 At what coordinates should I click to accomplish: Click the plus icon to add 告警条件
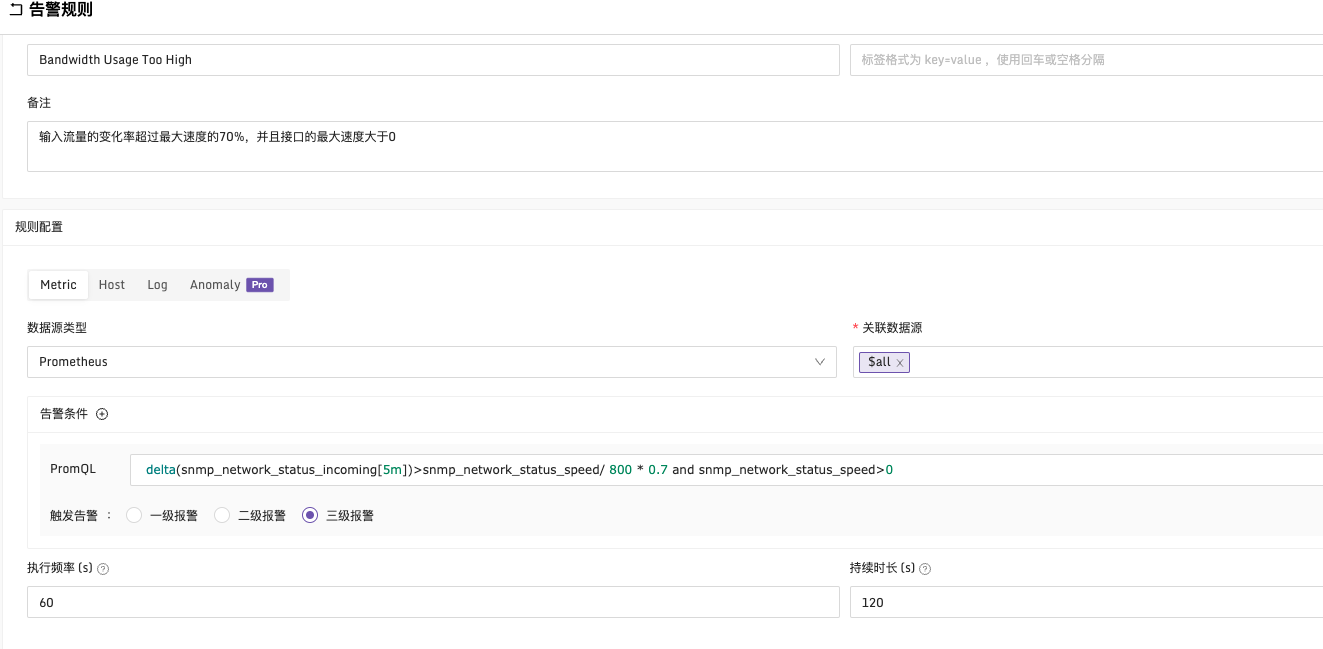point(102,413)
